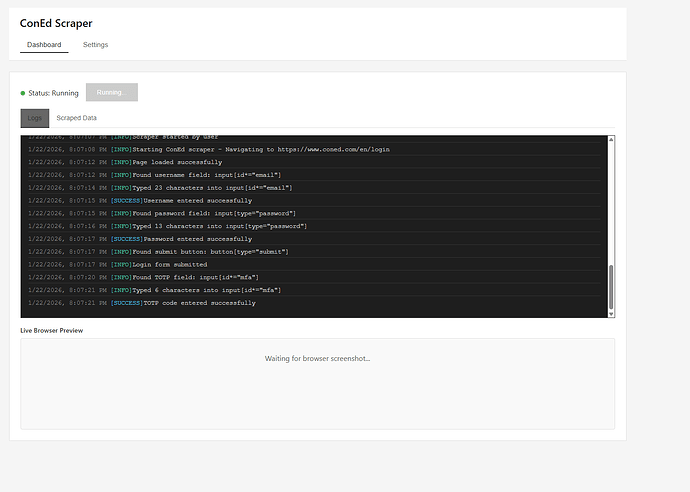Switch to the Settings tab
The width and height of the screenshot is (690, 492).
[96, 45]
